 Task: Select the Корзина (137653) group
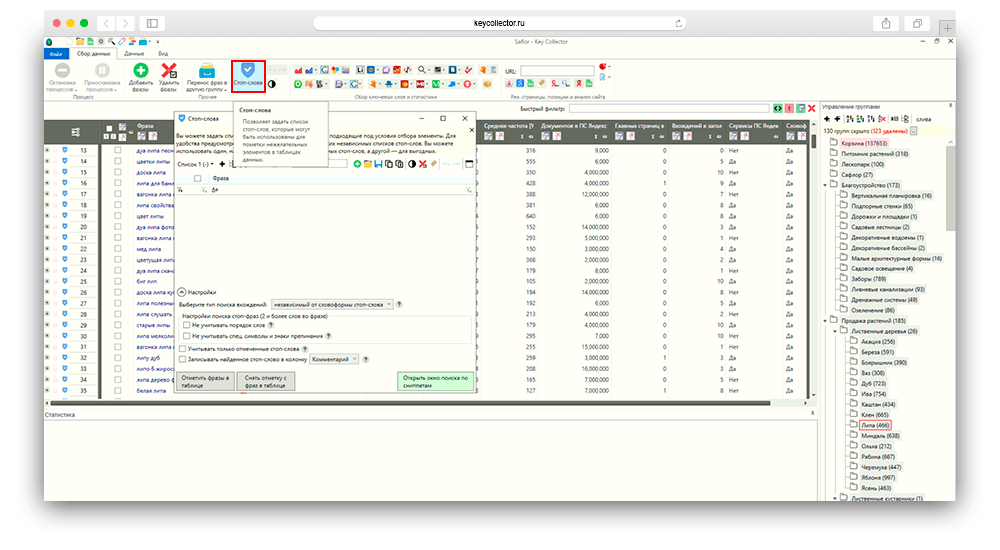click(x=864, y=143)
